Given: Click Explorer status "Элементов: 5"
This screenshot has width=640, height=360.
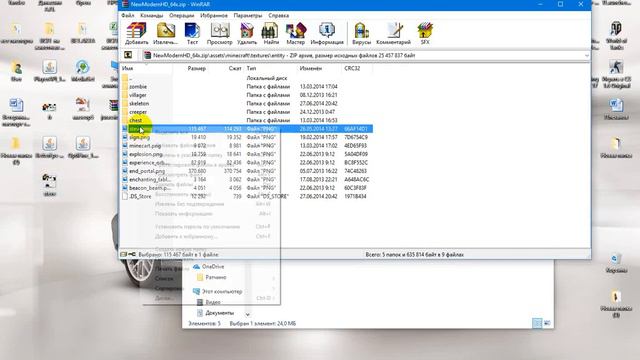Looking at the screenshot, I should [x=204, y=324].
